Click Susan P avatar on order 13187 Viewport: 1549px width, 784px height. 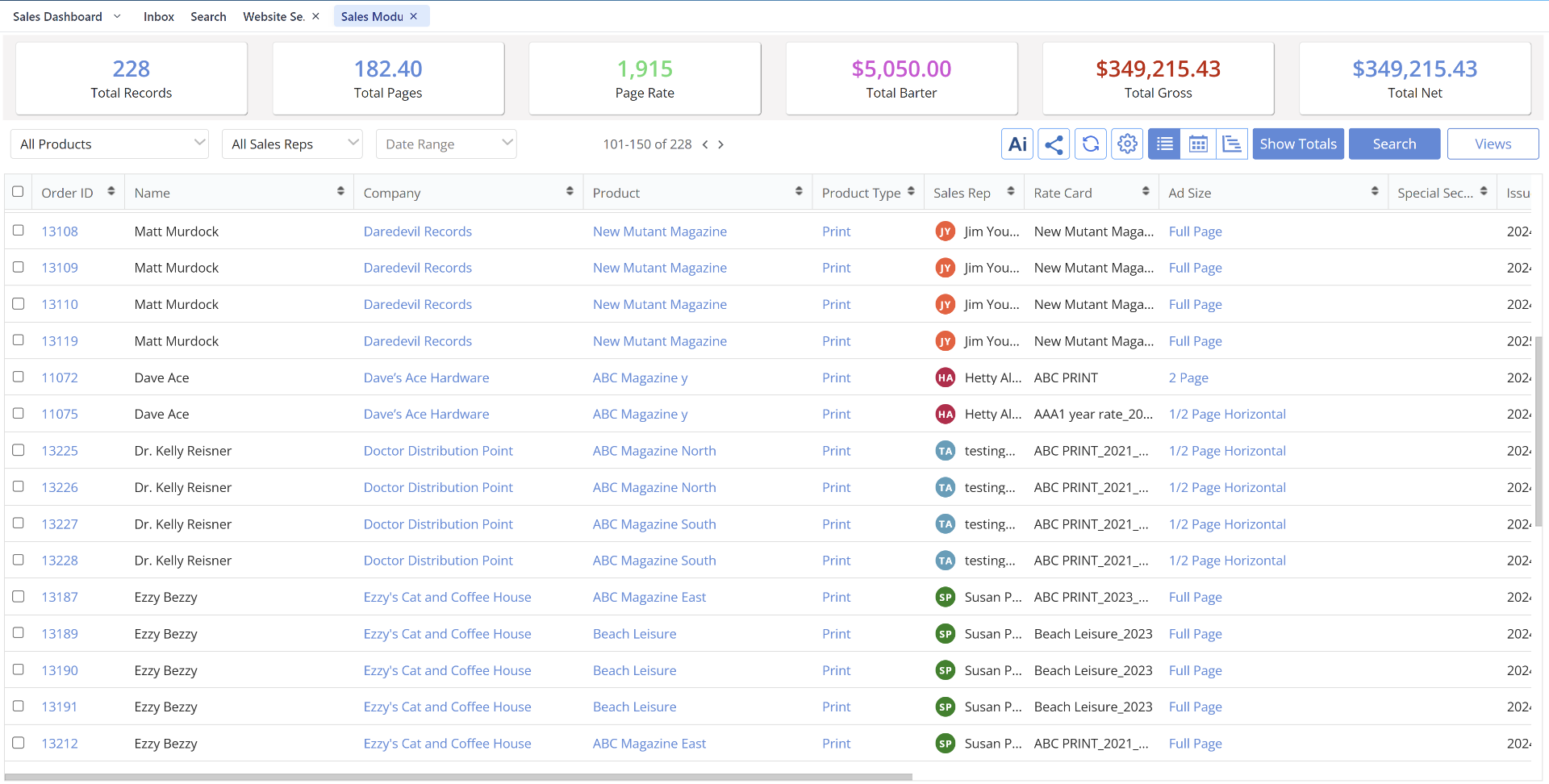click(x=945, y=597)
